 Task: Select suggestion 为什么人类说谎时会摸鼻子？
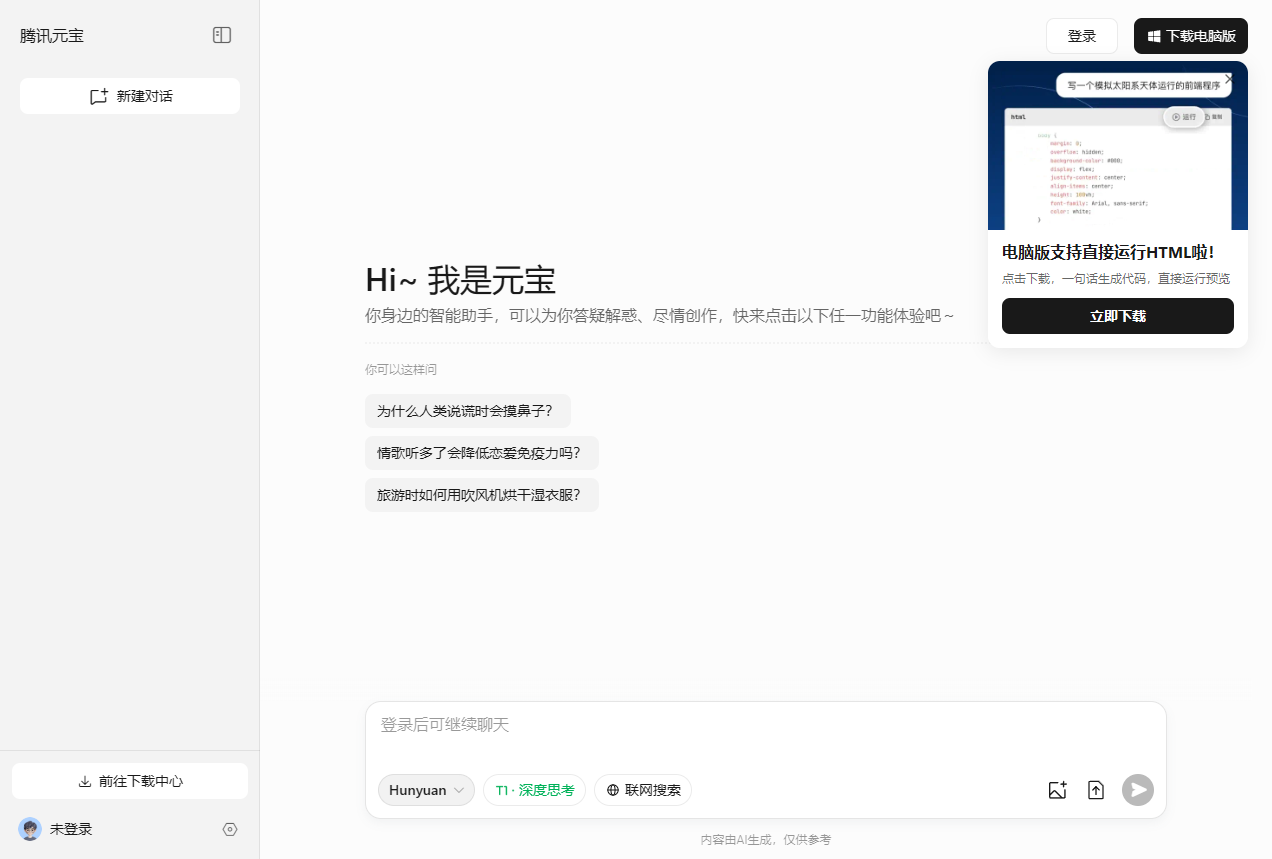[x=467, y=411]
